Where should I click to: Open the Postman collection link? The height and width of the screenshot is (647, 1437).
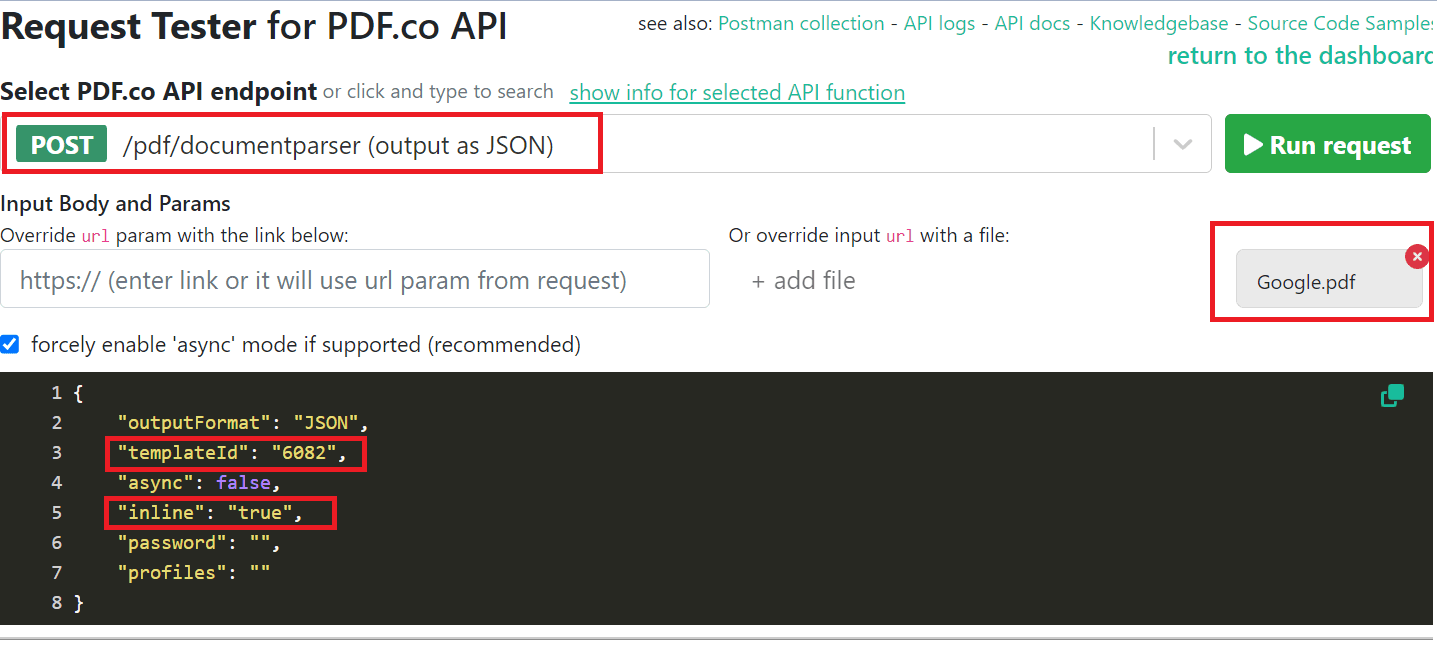(x=801, y=23)
